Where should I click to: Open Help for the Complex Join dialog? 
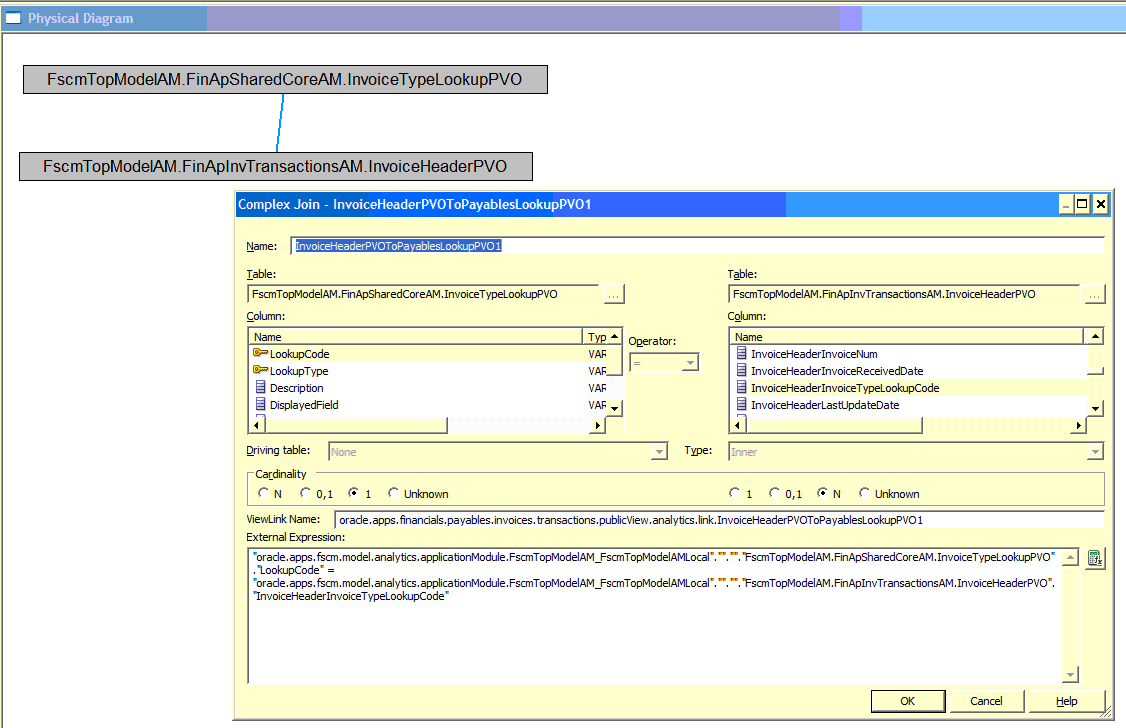[1066, 701]
